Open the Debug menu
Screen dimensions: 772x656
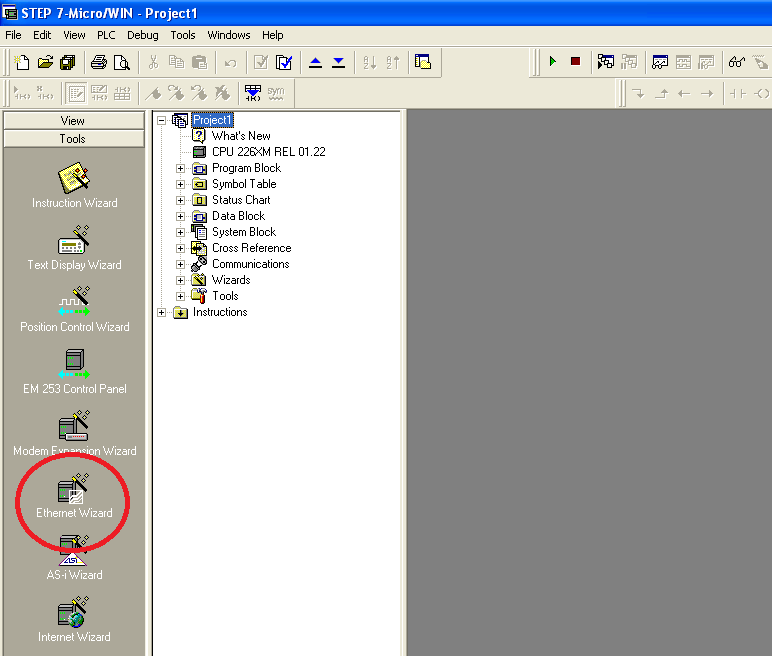143,35
